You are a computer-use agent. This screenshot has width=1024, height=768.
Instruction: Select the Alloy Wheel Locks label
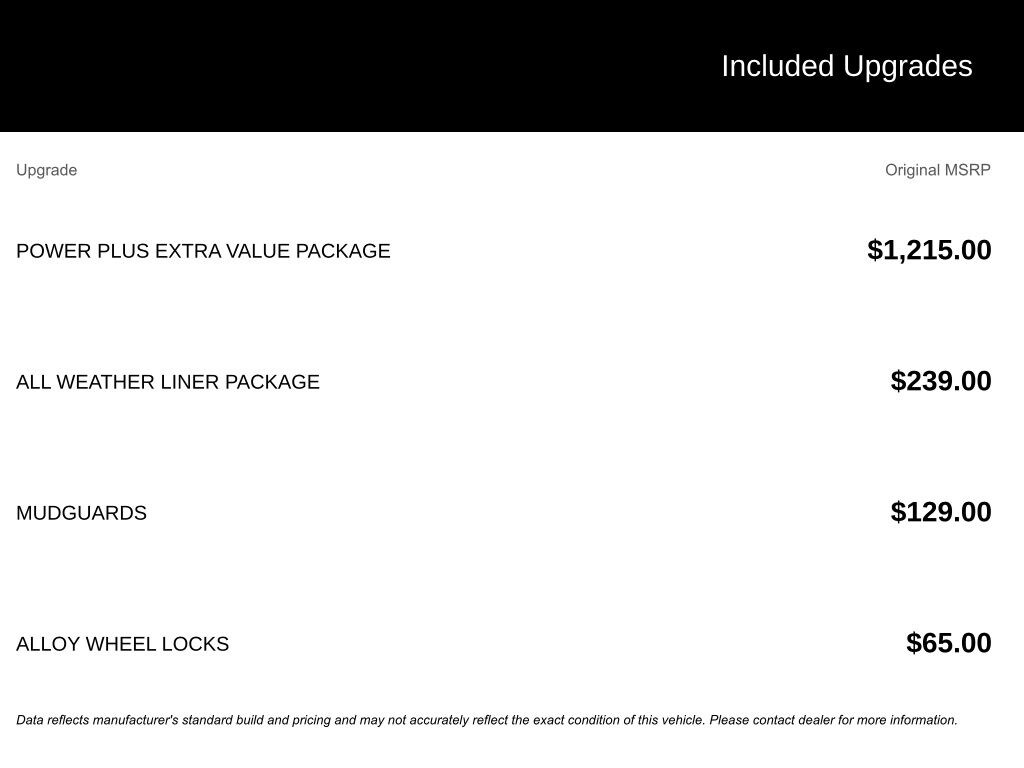click(122, 644)
